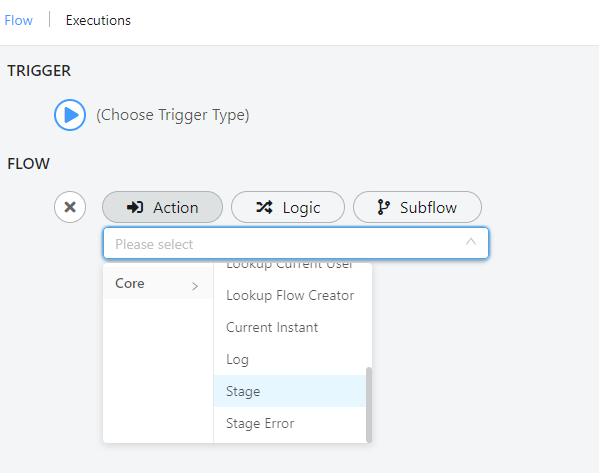Click the X remove step icon
599x473 pixels.
click(70, 207)
